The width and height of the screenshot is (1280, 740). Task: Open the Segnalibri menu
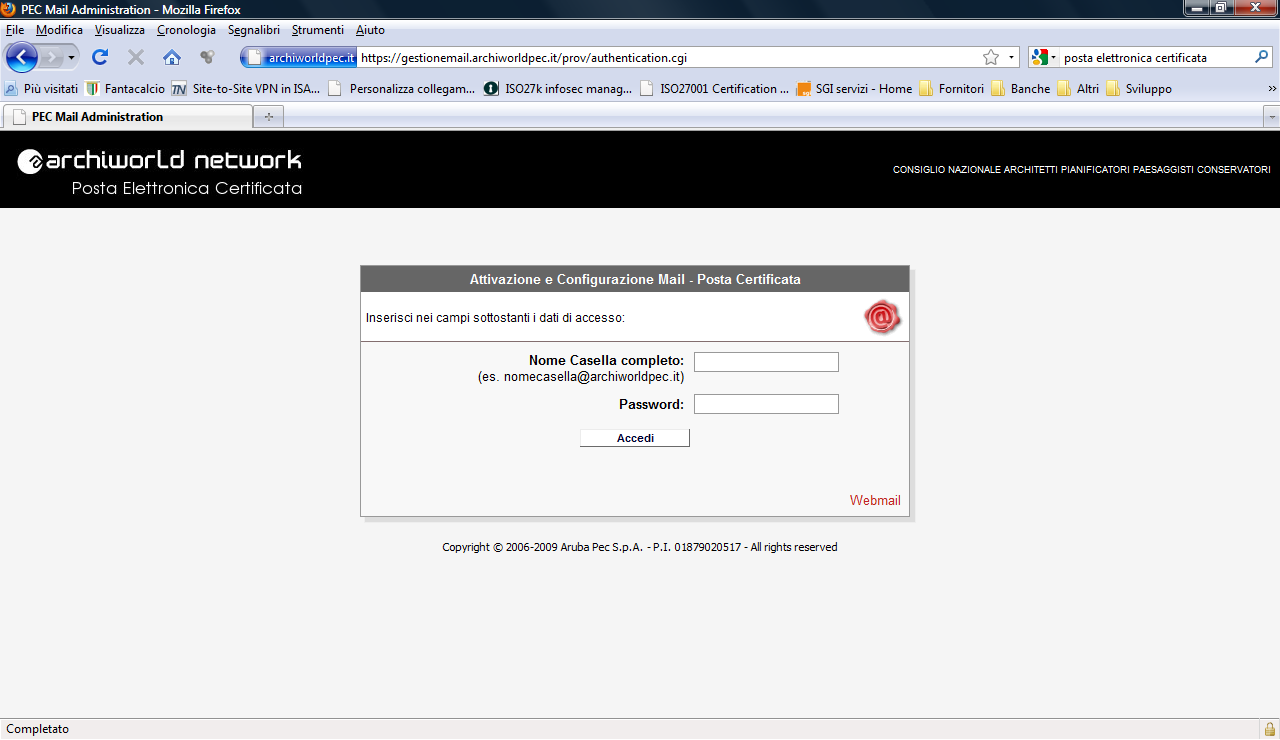(x=254, y=30)
